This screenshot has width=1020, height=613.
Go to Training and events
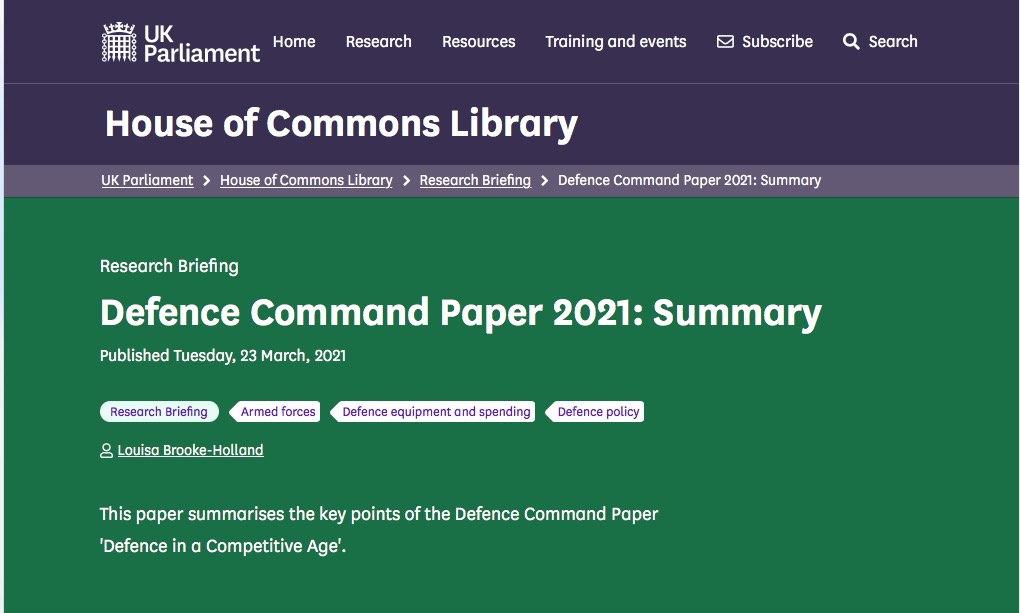click(x=615, y=42)
